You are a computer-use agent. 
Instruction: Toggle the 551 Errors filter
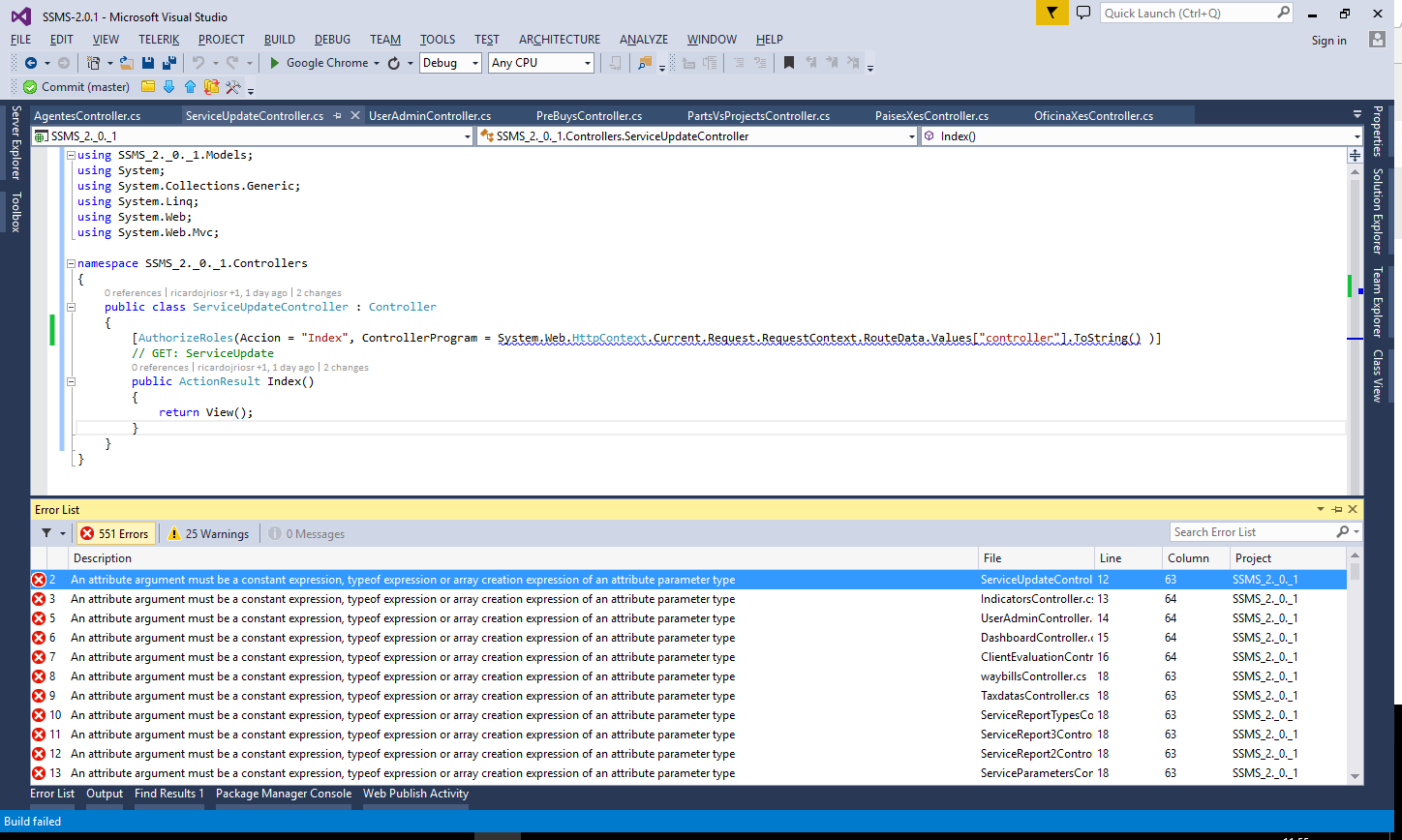pyautogui.click(x=115, y=534)
